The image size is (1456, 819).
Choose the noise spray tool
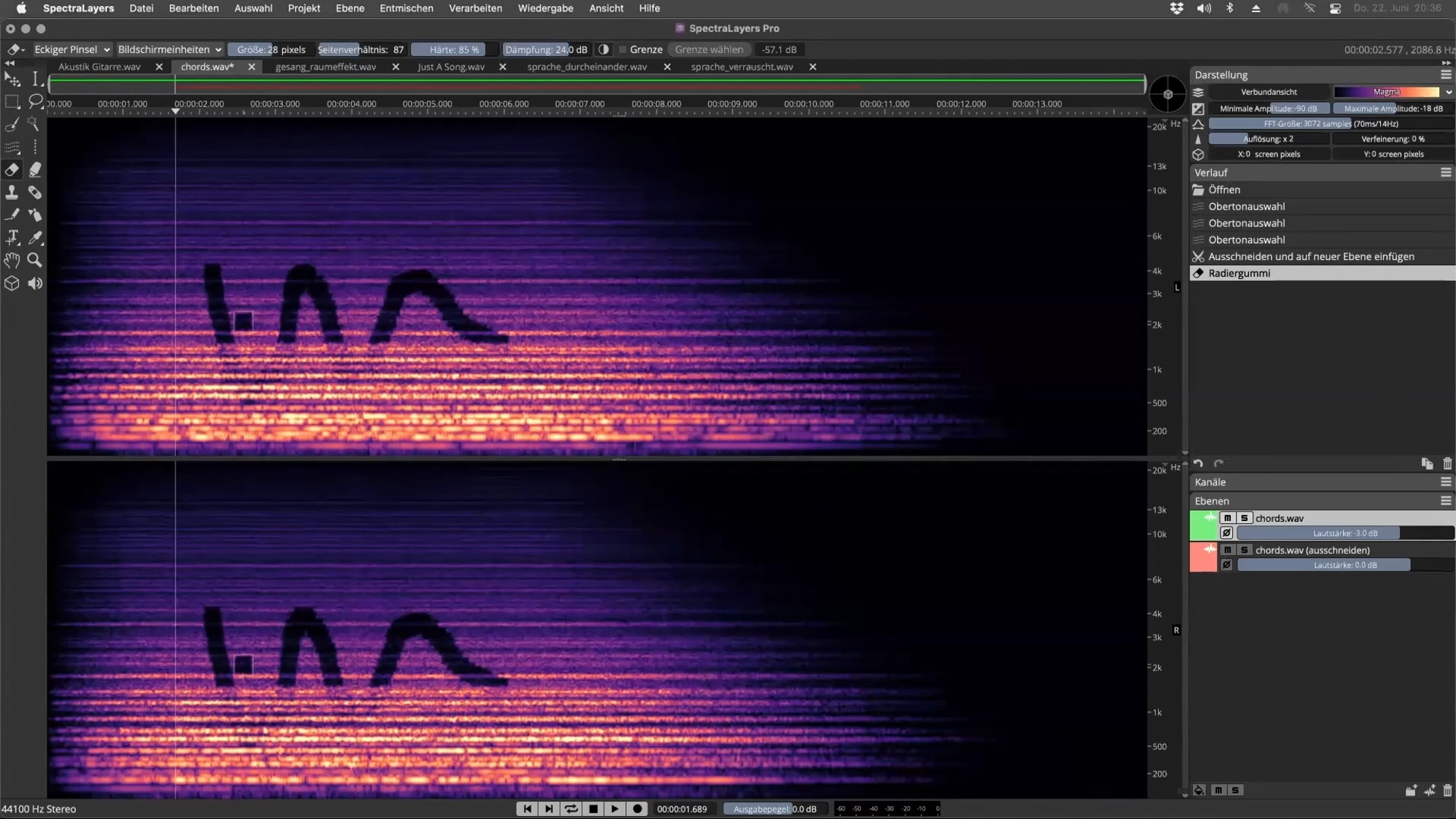coord(35,215)
